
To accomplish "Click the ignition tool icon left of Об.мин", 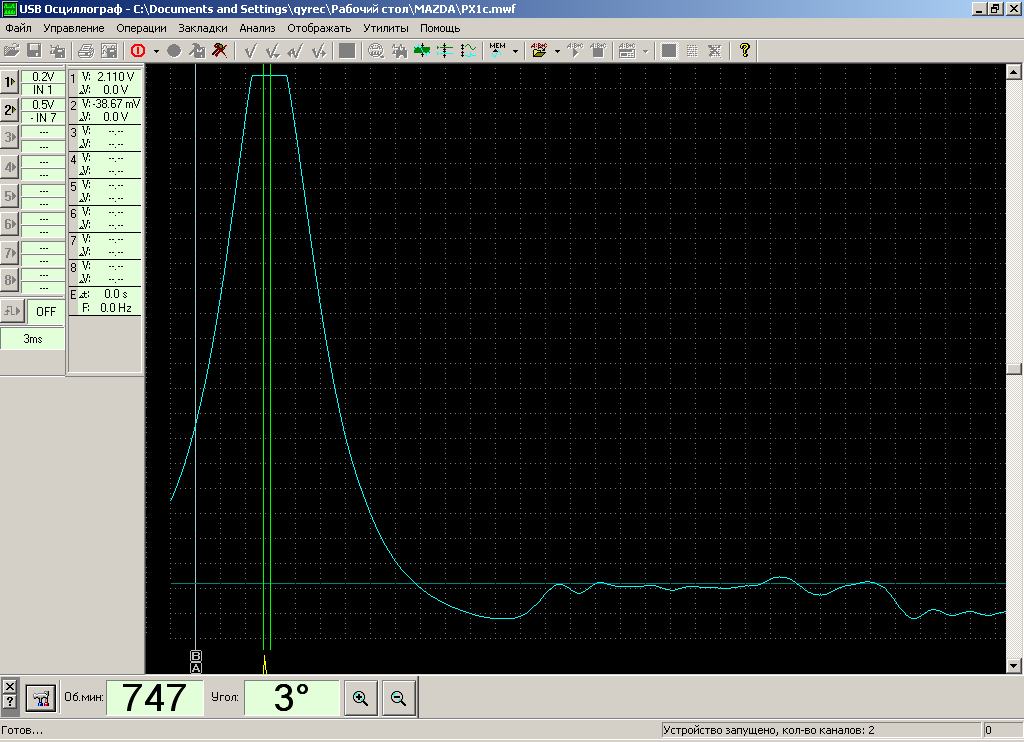I will click(x=41, y=698).
